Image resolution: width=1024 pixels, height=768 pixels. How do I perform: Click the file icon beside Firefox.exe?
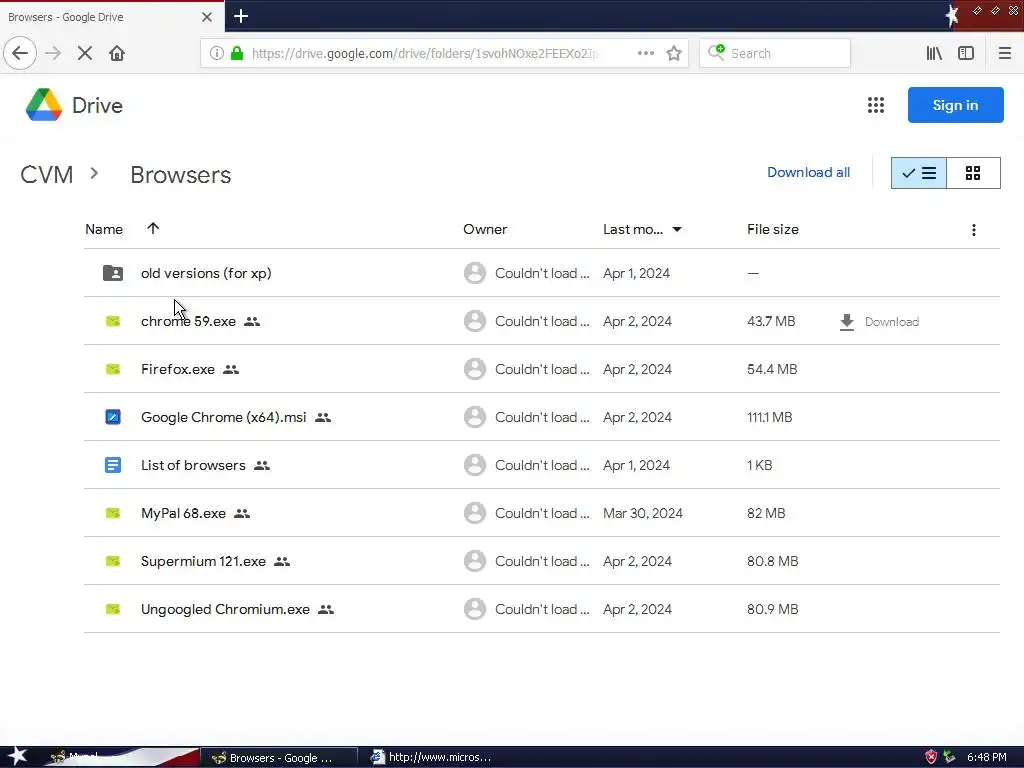(113, 369)
